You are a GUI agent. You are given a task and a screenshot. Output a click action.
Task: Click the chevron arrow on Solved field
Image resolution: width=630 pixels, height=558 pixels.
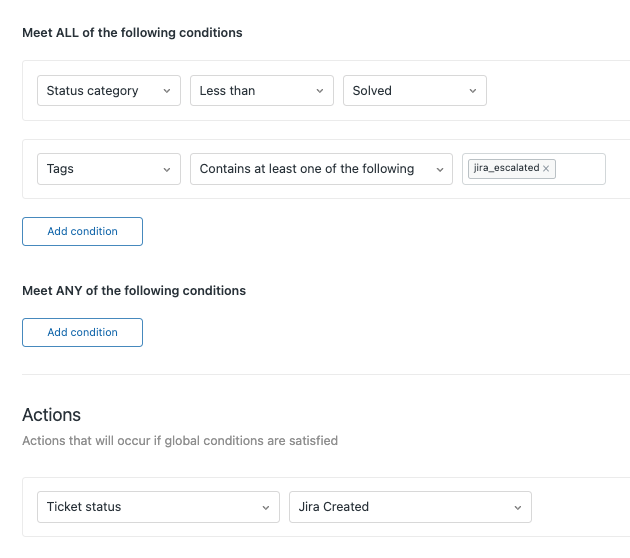(472, 91)
